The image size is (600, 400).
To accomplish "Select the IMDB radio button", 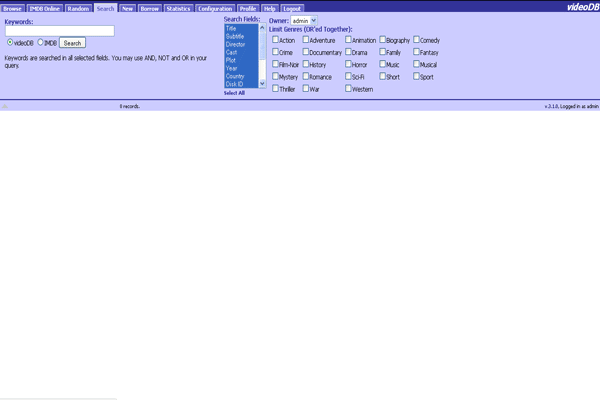I will (41, 43).
